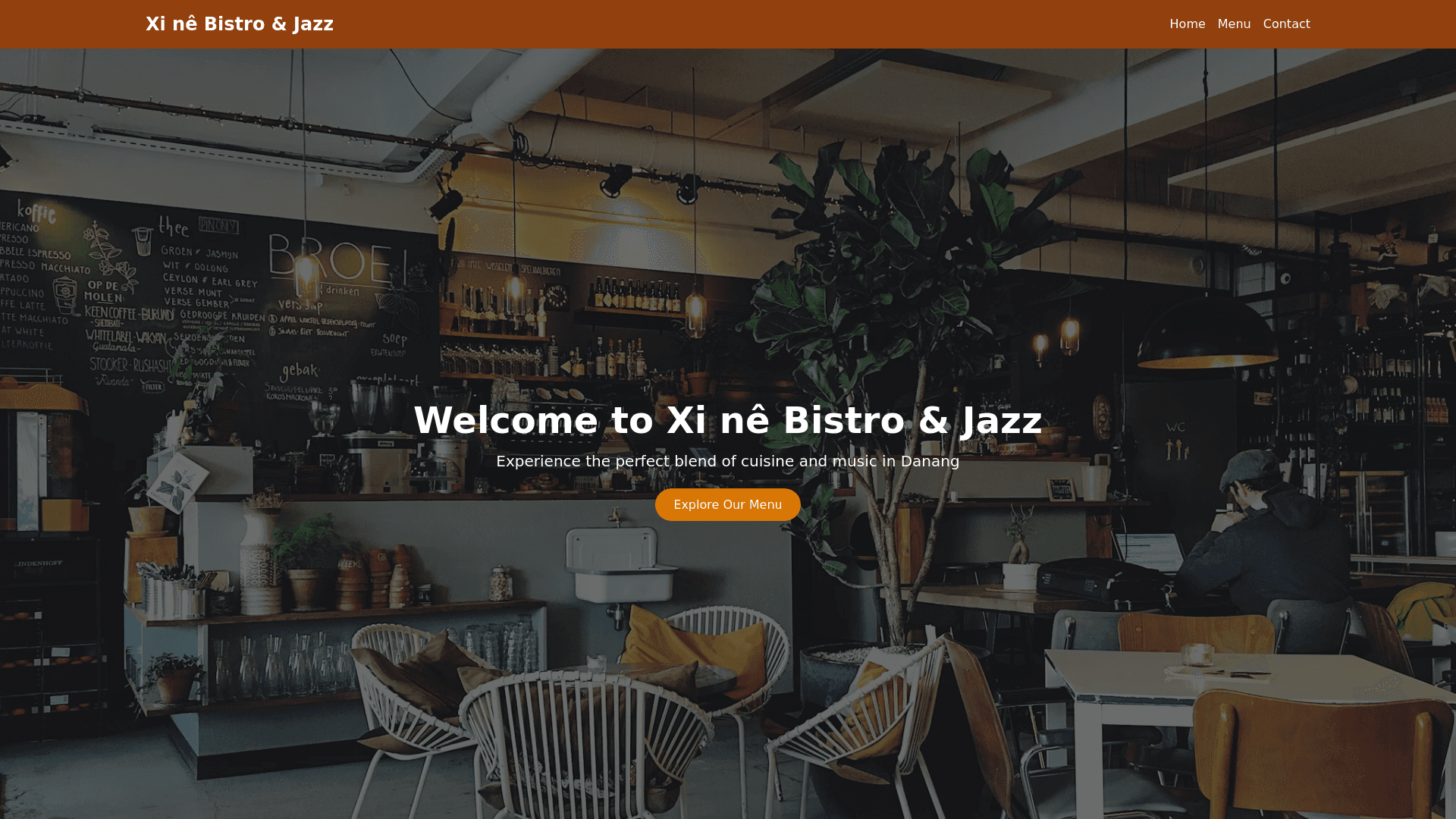This screenshot has height=819, width=1456.
Task: Click the Explore Our Menu button
Action: (727, 504)
